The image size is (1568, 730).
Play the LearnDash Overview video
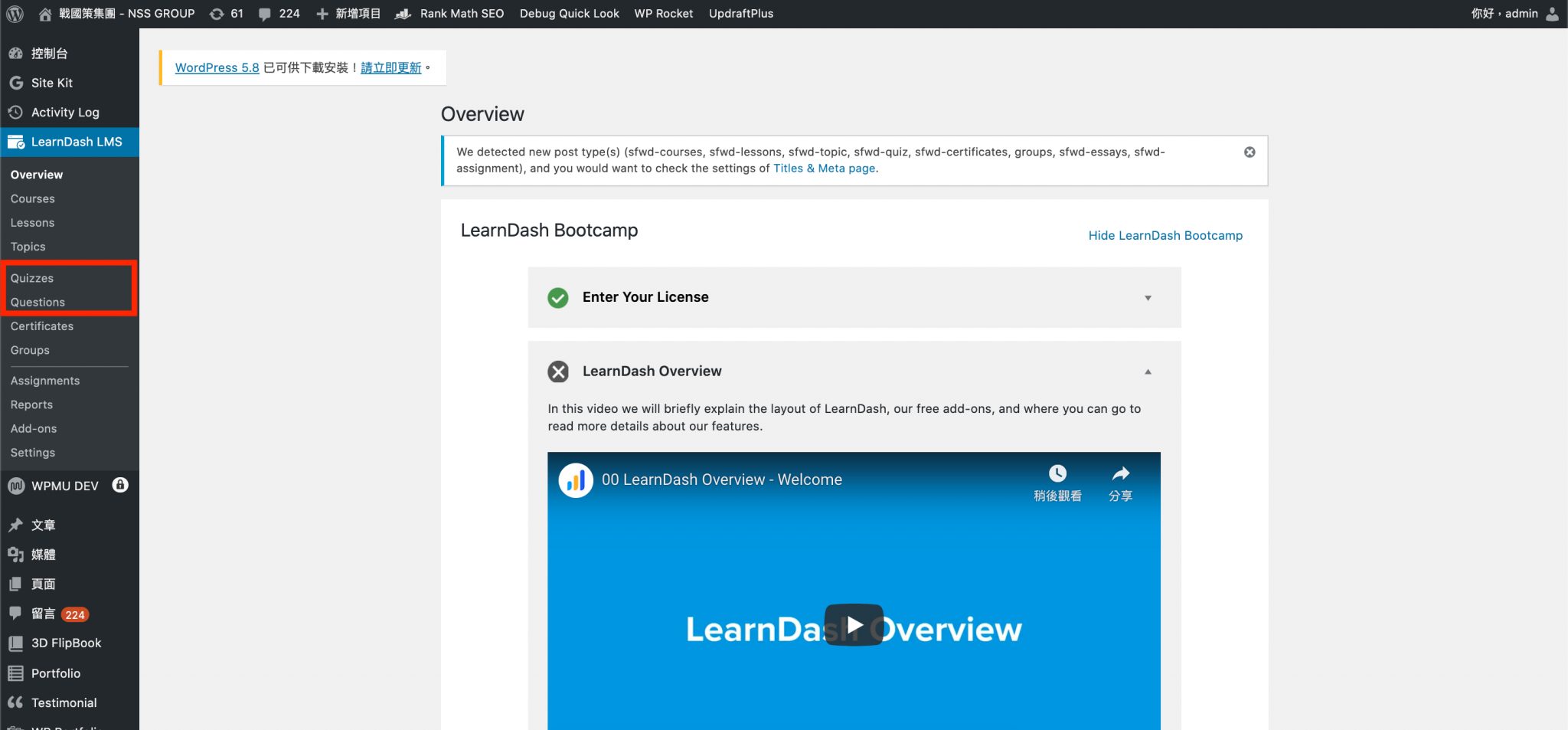point(854,625)
